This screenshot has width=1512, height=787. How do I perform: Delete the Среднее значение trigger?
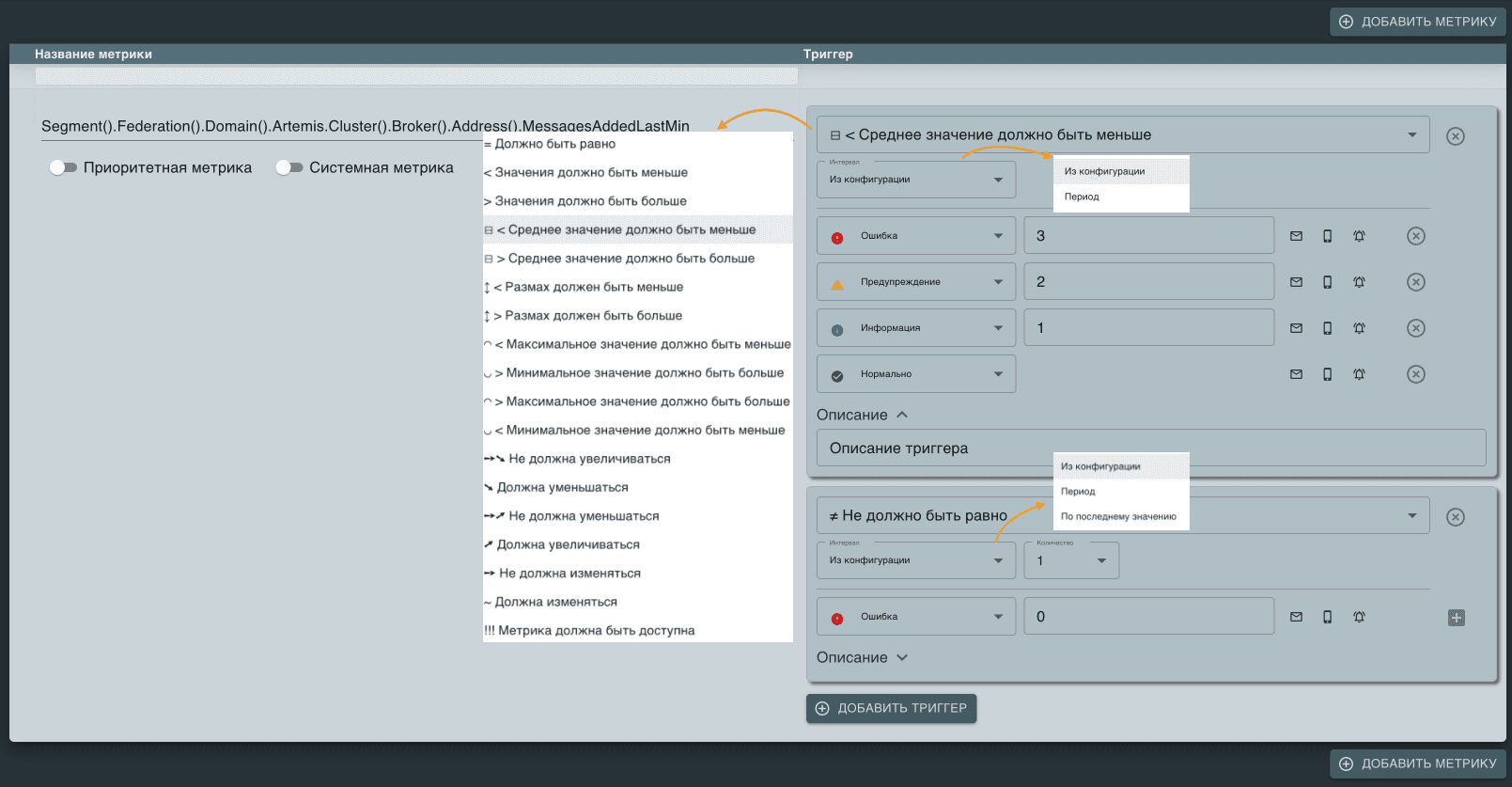(1455, 136)
